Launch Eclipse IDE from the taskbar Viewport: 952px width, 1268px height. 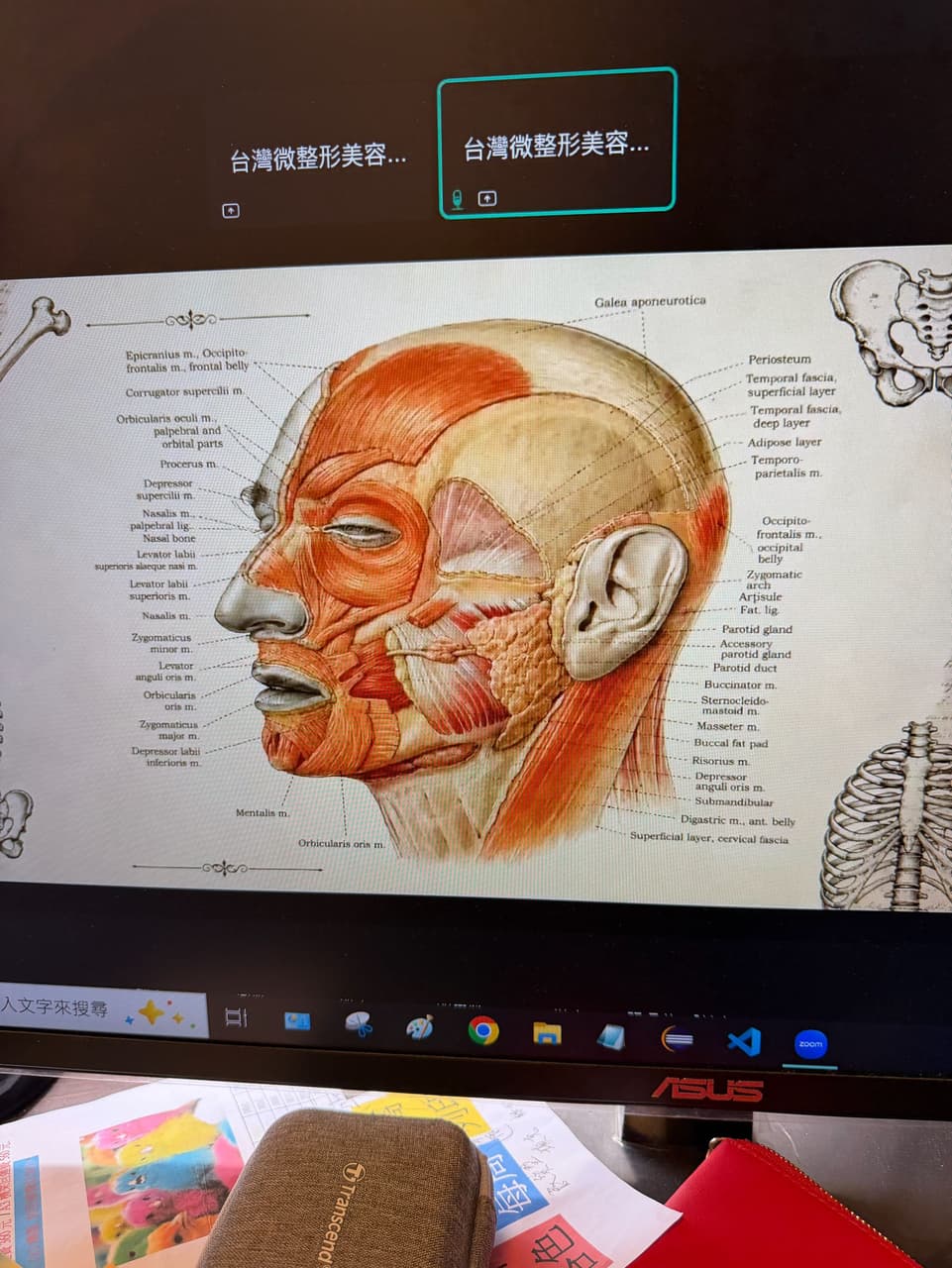coord(677,1039)
